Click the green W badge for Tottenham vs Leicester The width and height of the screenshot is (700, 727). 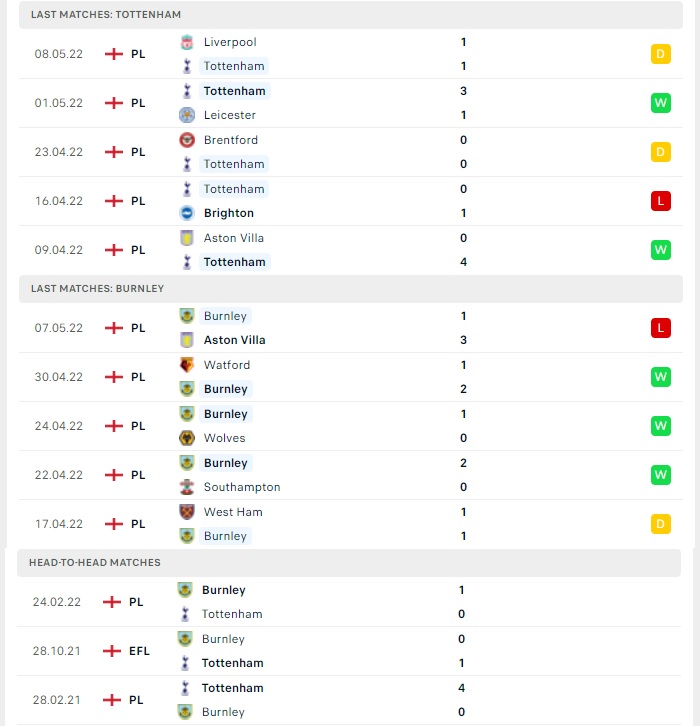point(661,103)
